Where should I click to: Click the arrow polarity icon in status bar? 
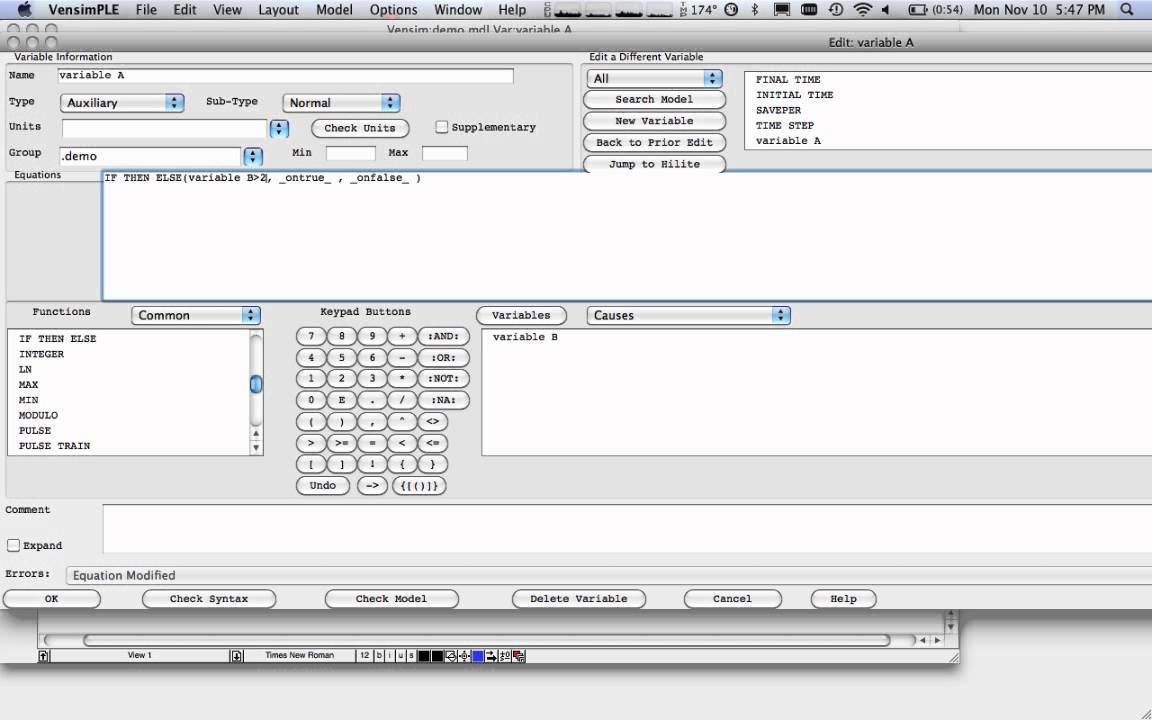(x=505, y=655)
